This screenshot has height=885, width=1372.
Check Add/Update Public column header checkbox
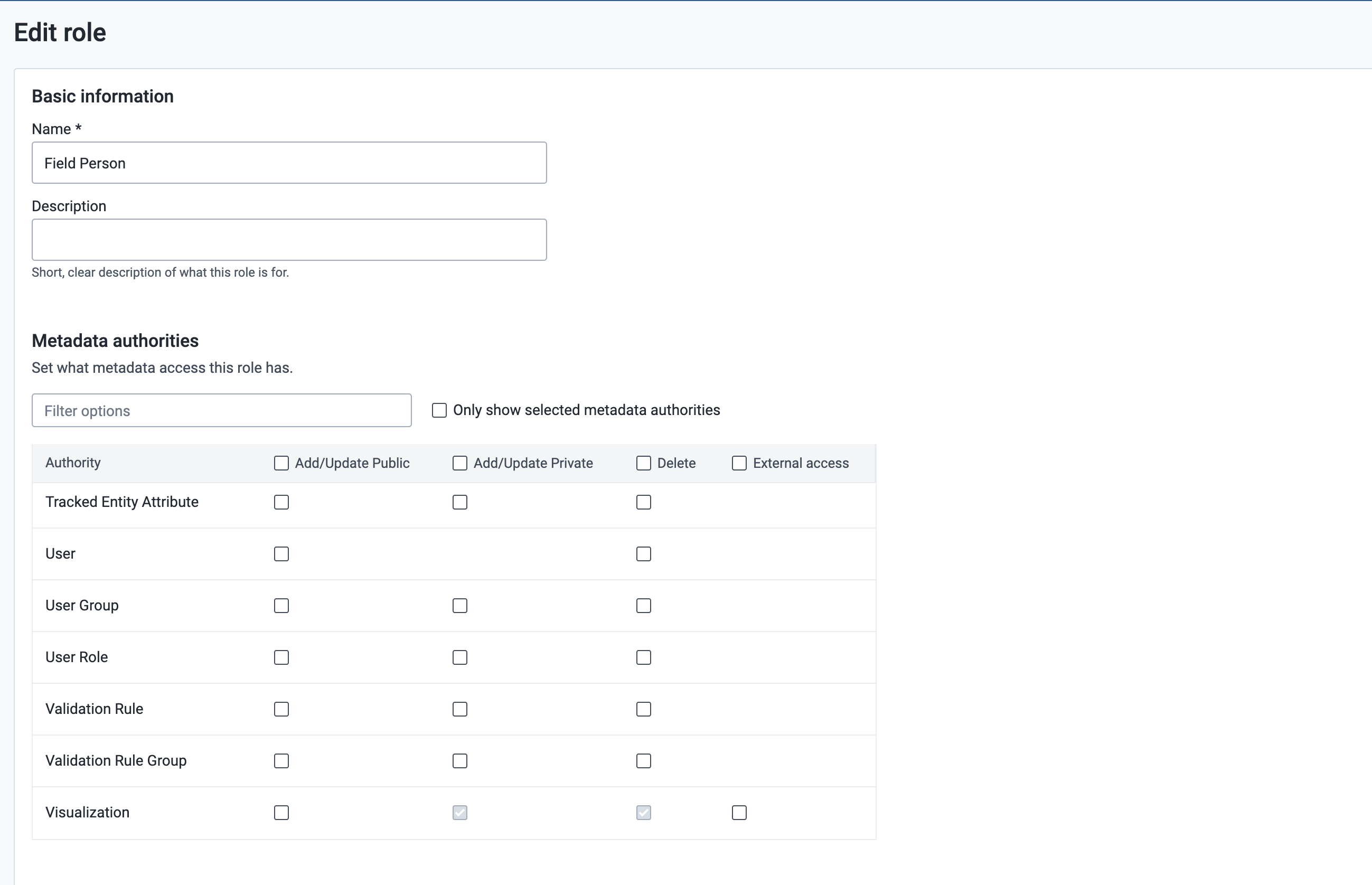point(281,463)
